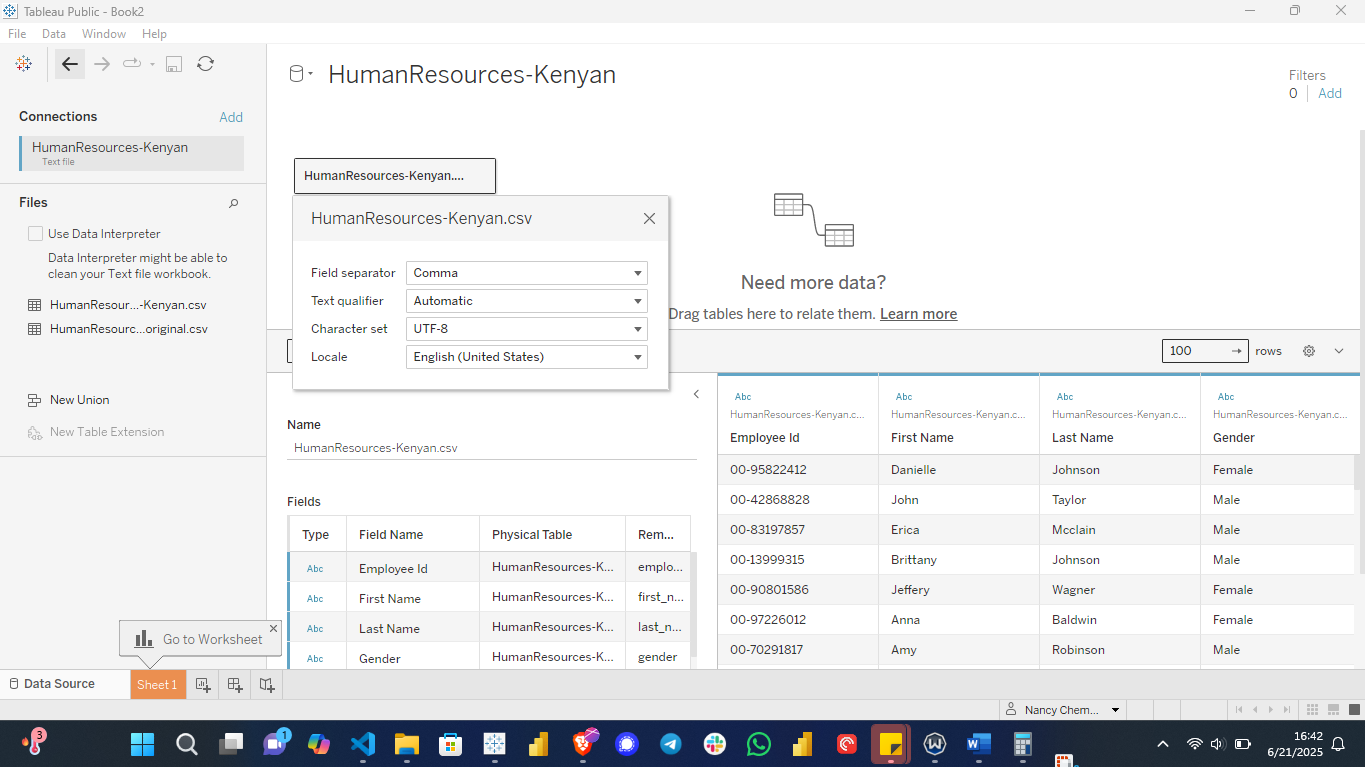Open the File menu
The height and width of the screenshot is (767, 1365).
coord(17,34)
